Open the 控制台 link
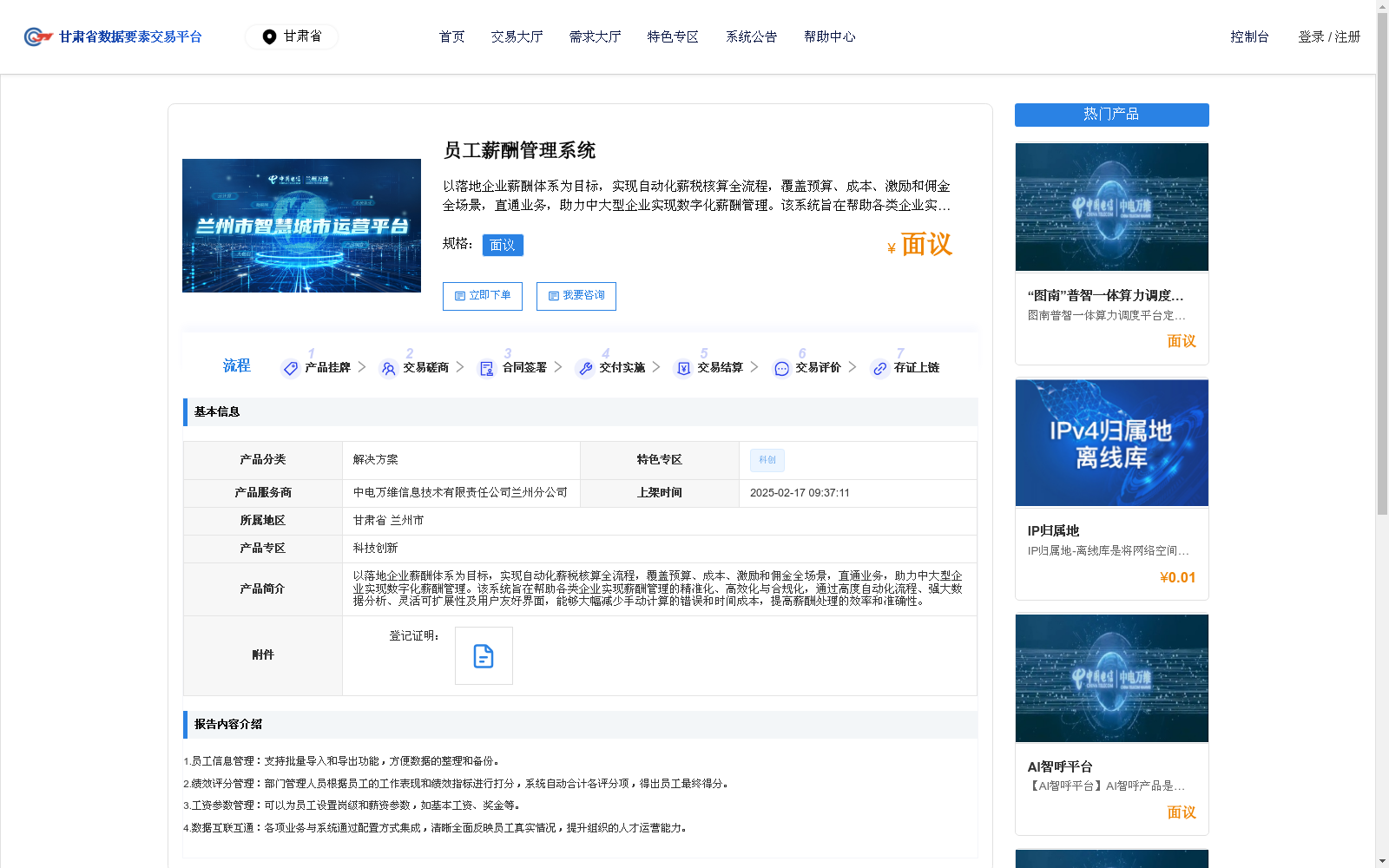The height and width of the screenshot is (868, 1389). pos(1249,36)
